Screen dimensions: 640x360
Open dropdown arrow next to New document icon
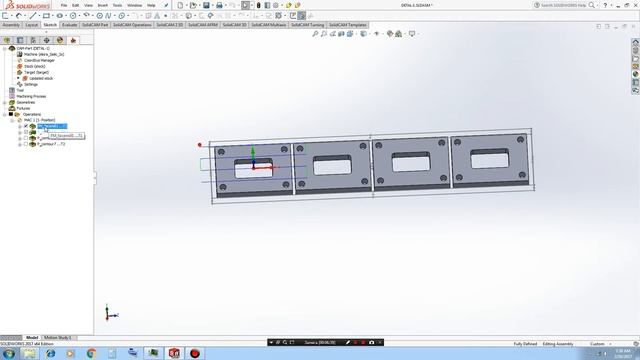186,5
